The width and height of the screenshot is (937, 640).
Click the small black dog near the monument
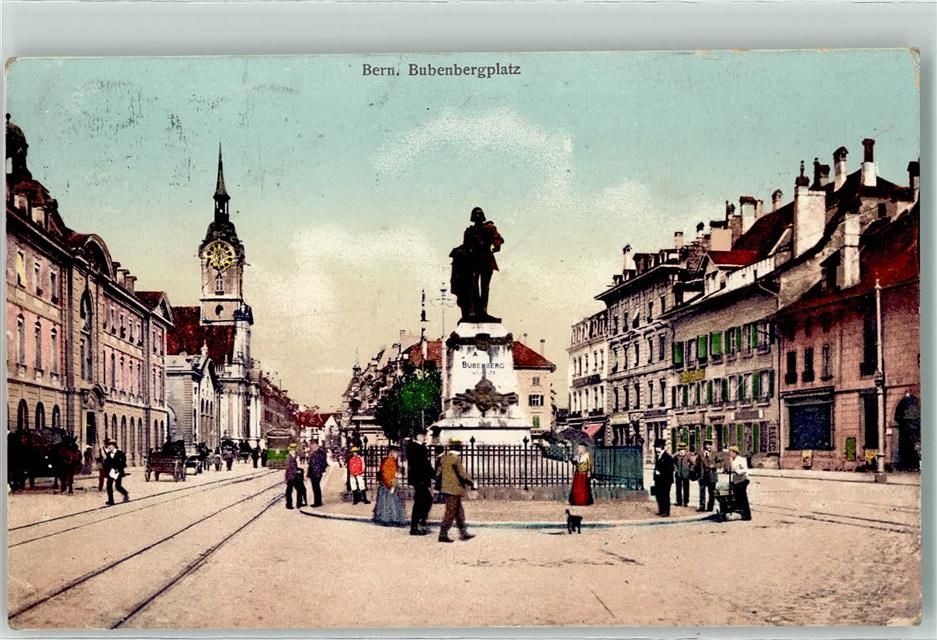click(574, 522)
